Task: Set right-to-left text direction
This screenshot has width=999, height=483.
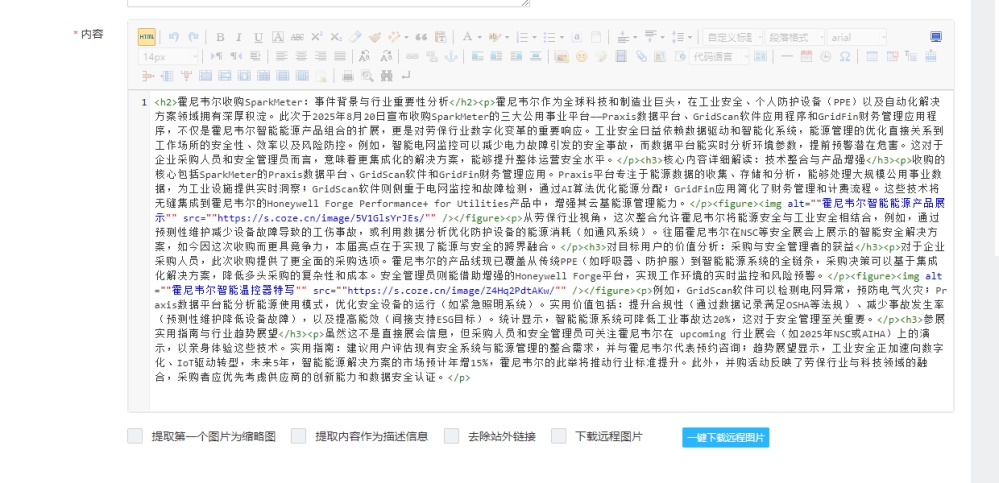Action: [x=236, y=57]
